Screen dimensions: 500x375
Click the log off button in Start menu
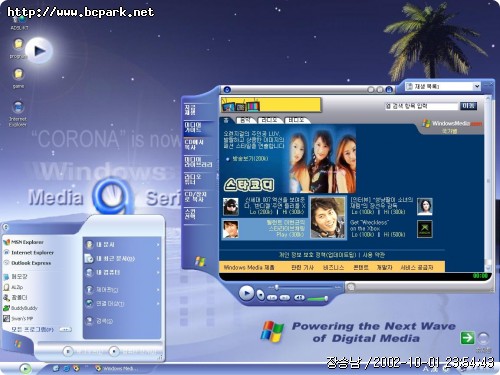pyautogui.click(x=68, y=351)
